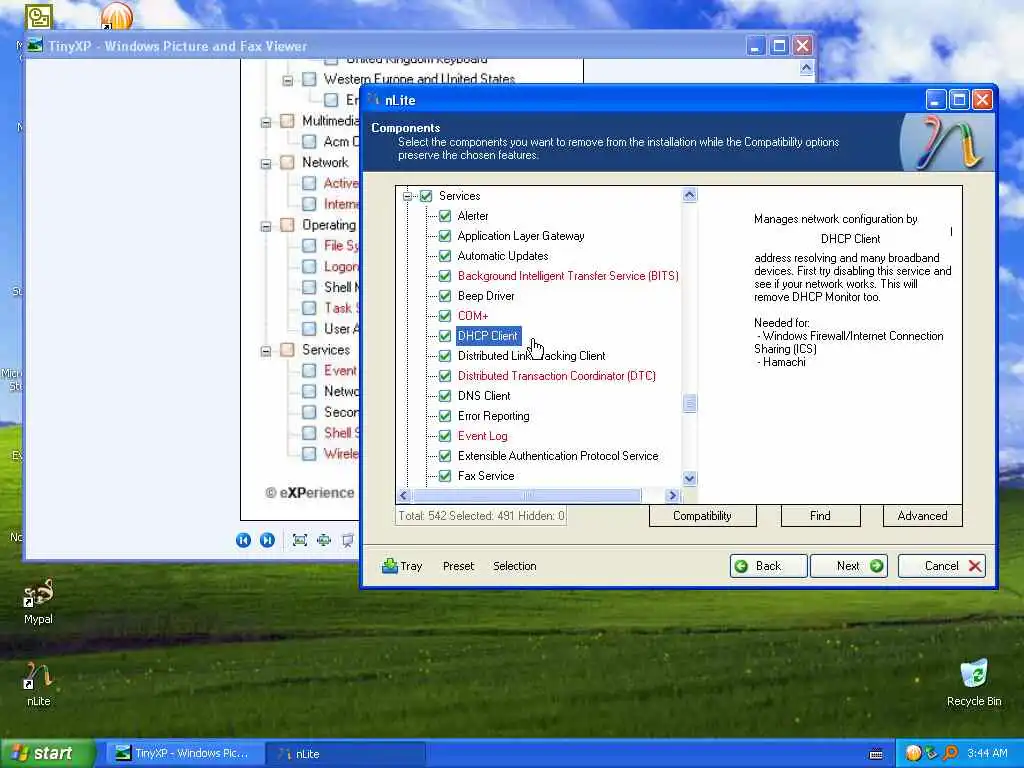
Task: Uncheck Application Layer Gateway checkbox
Action: pyautogui.click(x=445, y=236)
